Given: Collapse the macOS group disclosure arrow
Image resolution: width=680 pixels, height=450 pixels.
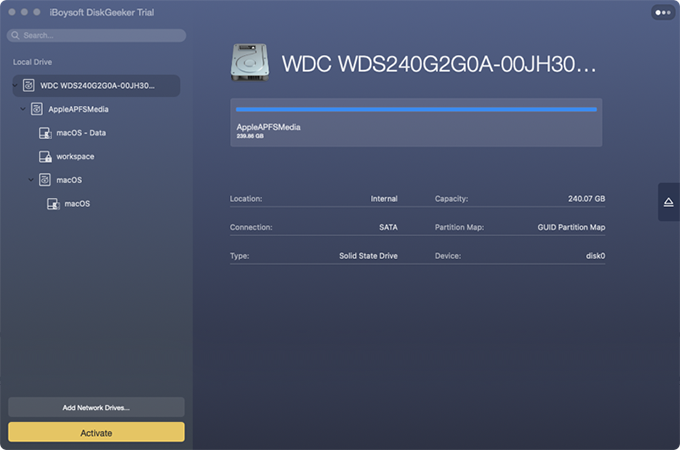Looking at the screenshot, I should 31,180.
